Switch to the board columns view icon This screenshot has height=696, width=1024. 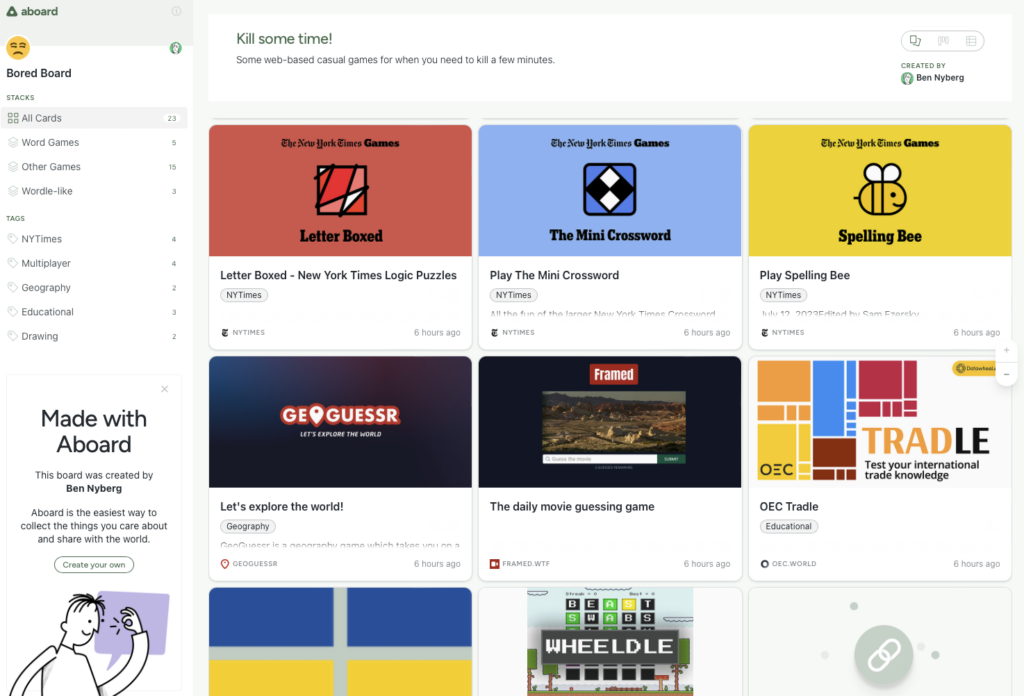tap(943, 40)
